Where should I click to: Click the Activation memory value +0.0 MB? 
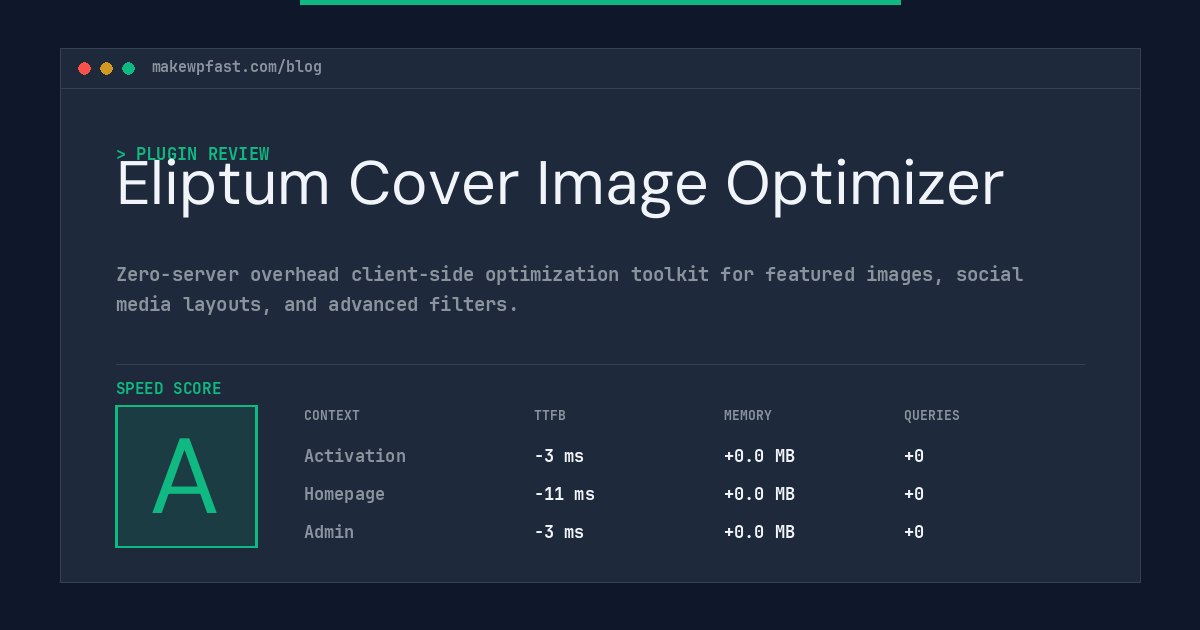759,456
